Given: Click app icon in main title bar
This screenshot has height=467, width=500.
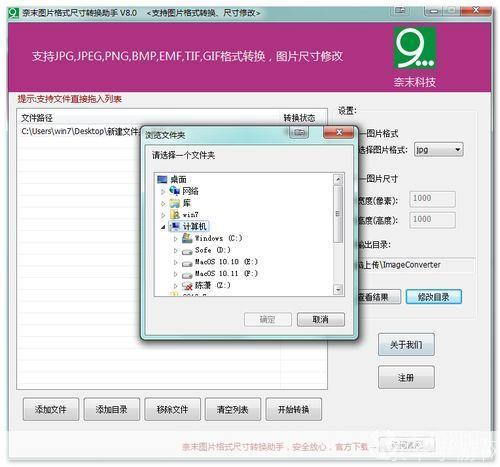Looking at the screenshot, I should [13, 13].
